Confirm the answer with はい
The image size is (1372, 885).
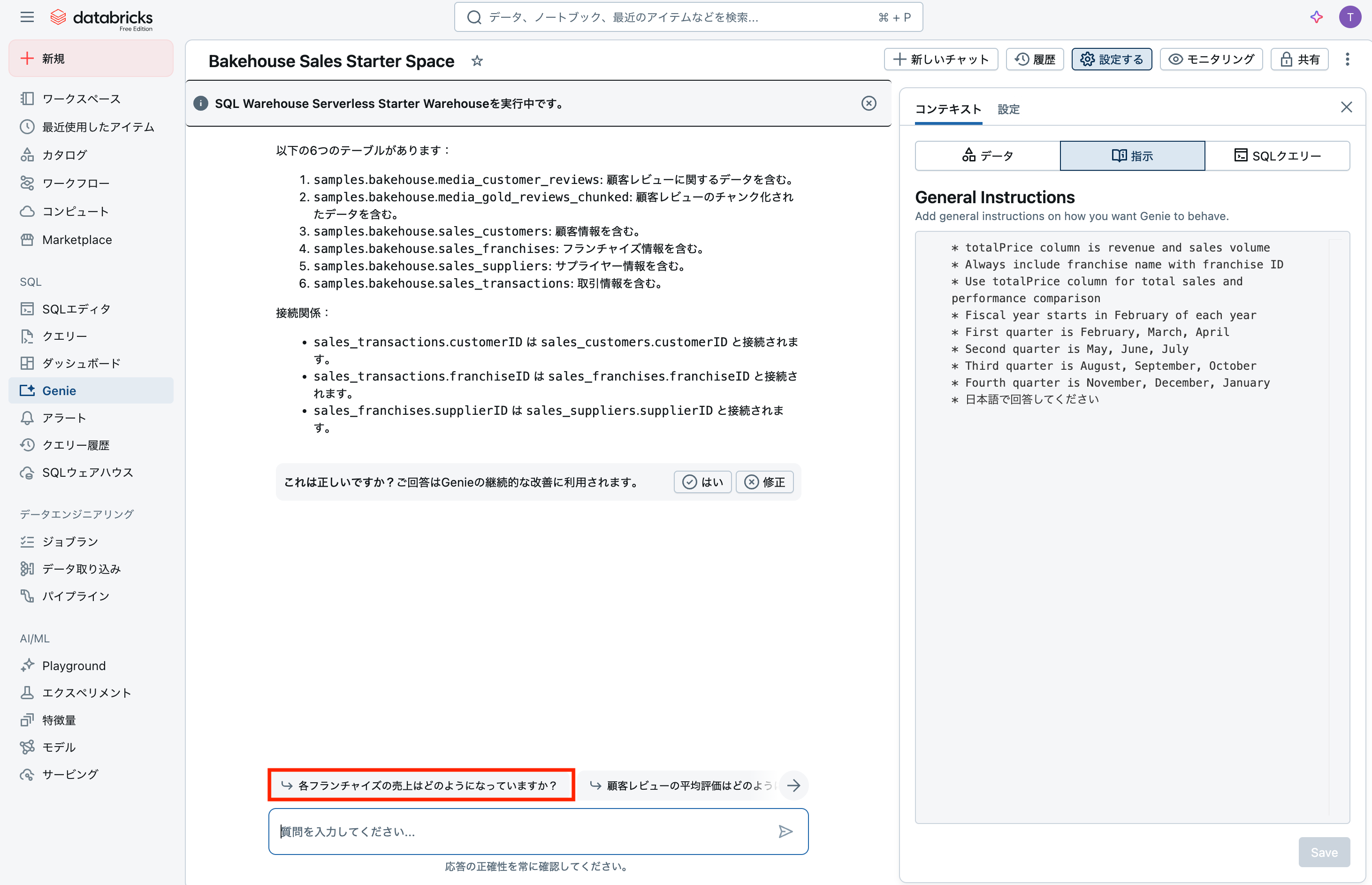(703, 482)
